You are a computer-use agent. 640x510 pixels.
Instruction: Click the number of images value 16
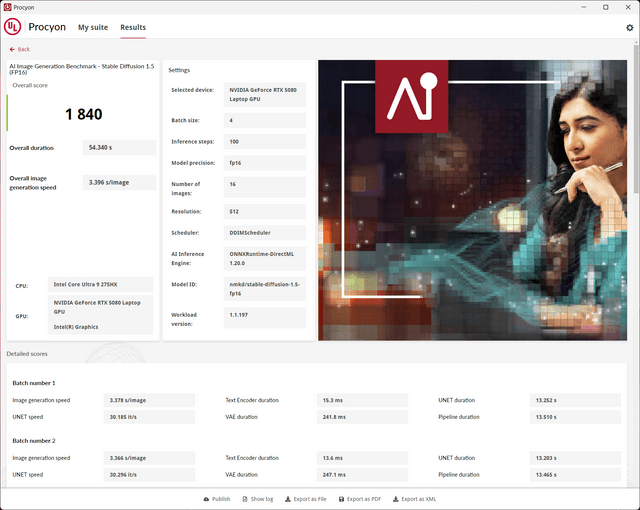click(264, 187)
